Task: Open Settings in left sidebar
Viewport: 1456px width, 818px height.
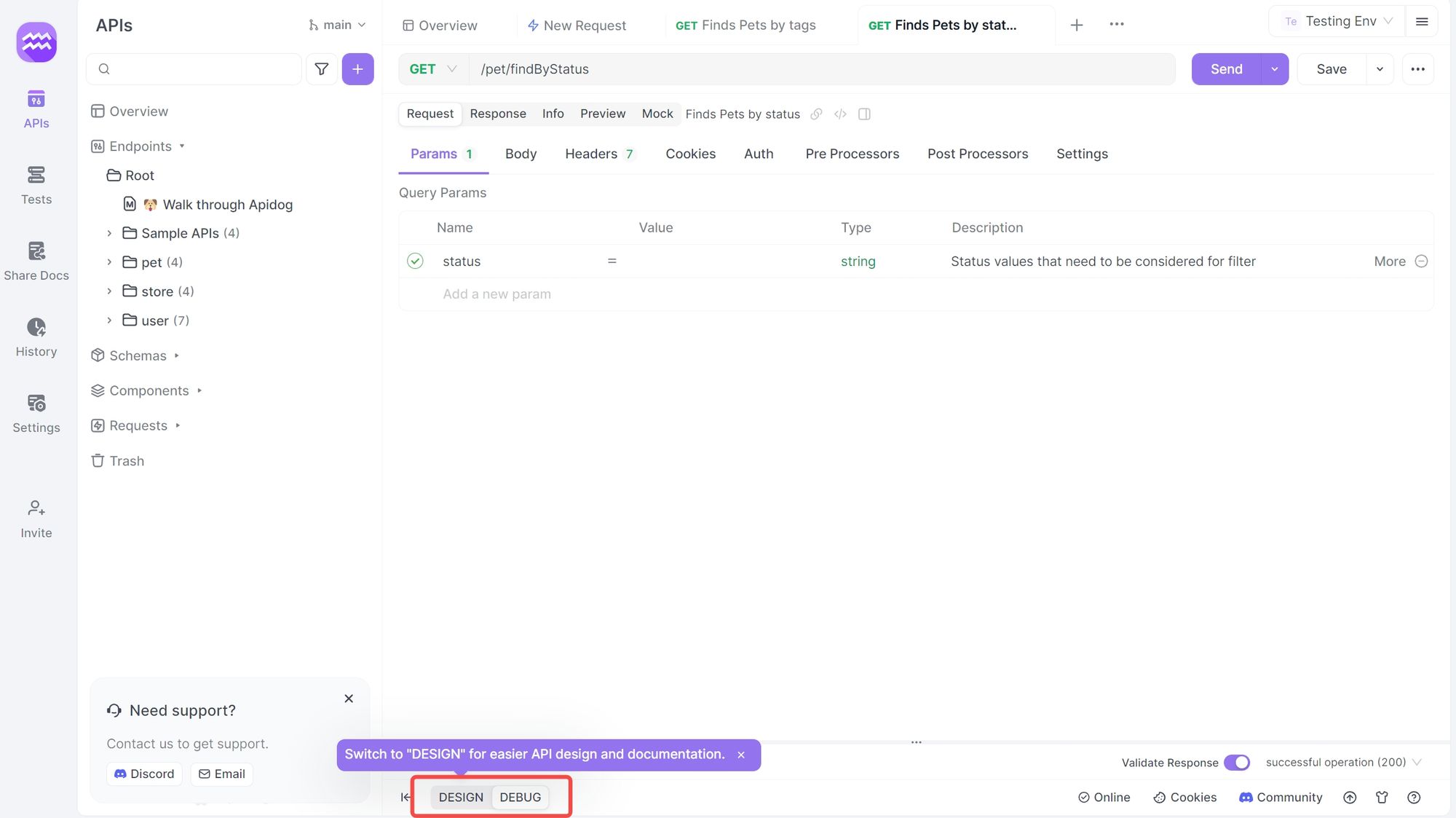Action: tap(36, 413)
